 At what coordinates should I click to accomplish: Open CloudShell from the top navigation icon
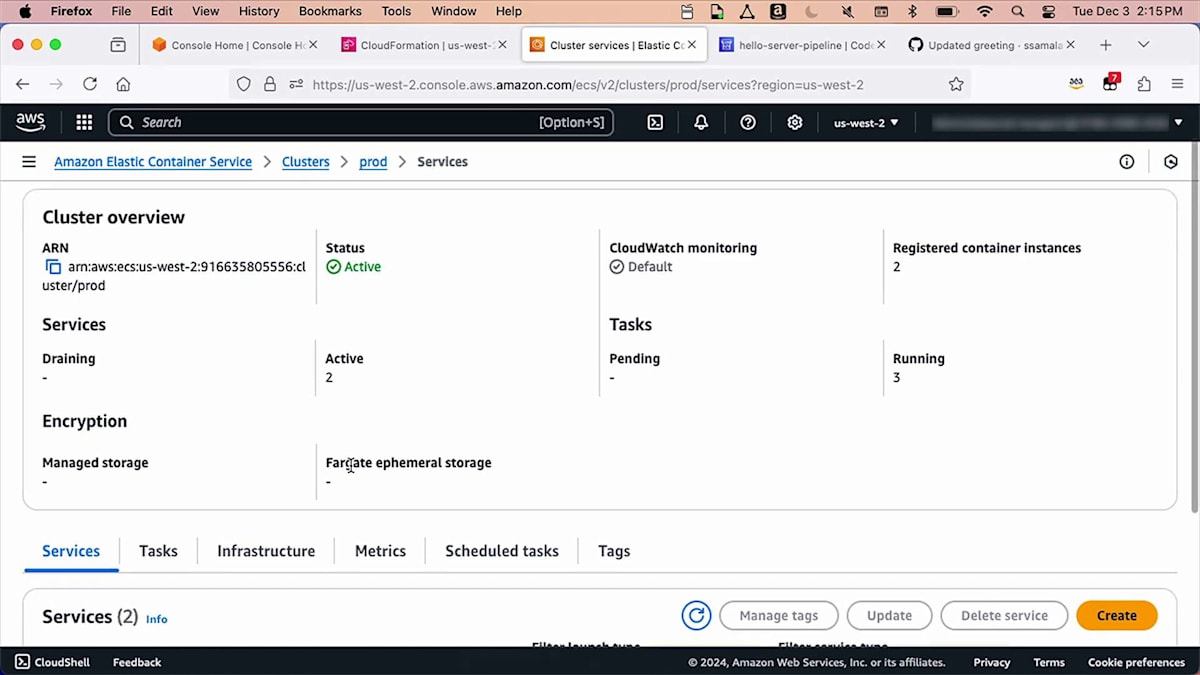click(655, 122)
